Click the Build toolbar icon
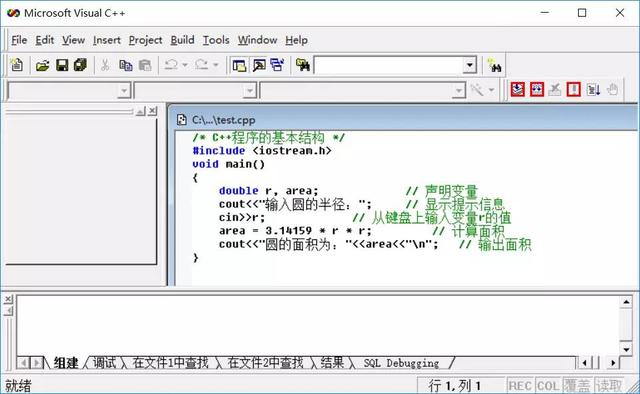This screenshot has width=640, height=394. pos(537,89)
